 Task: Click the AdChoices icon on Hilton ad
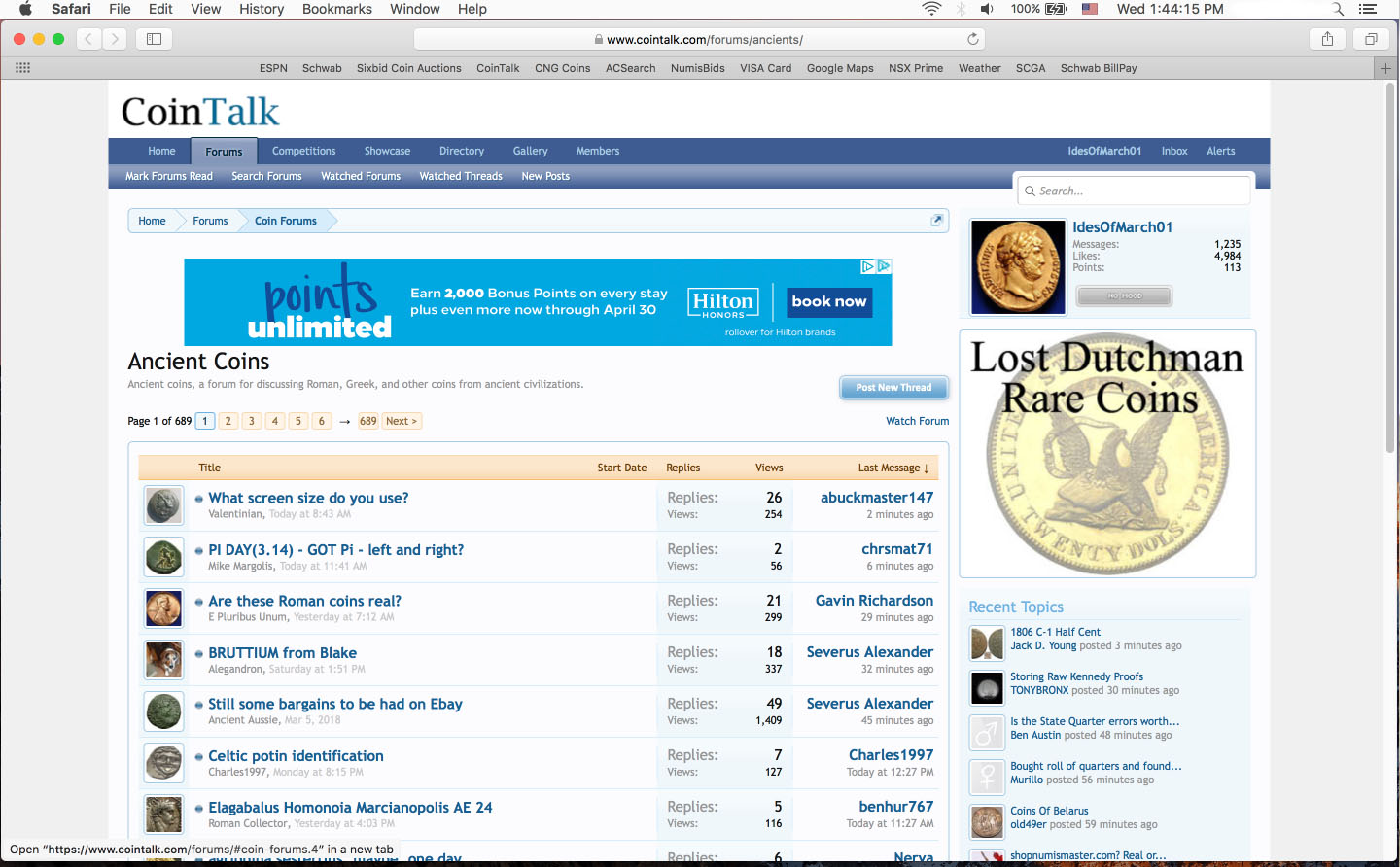pos(884,266)
